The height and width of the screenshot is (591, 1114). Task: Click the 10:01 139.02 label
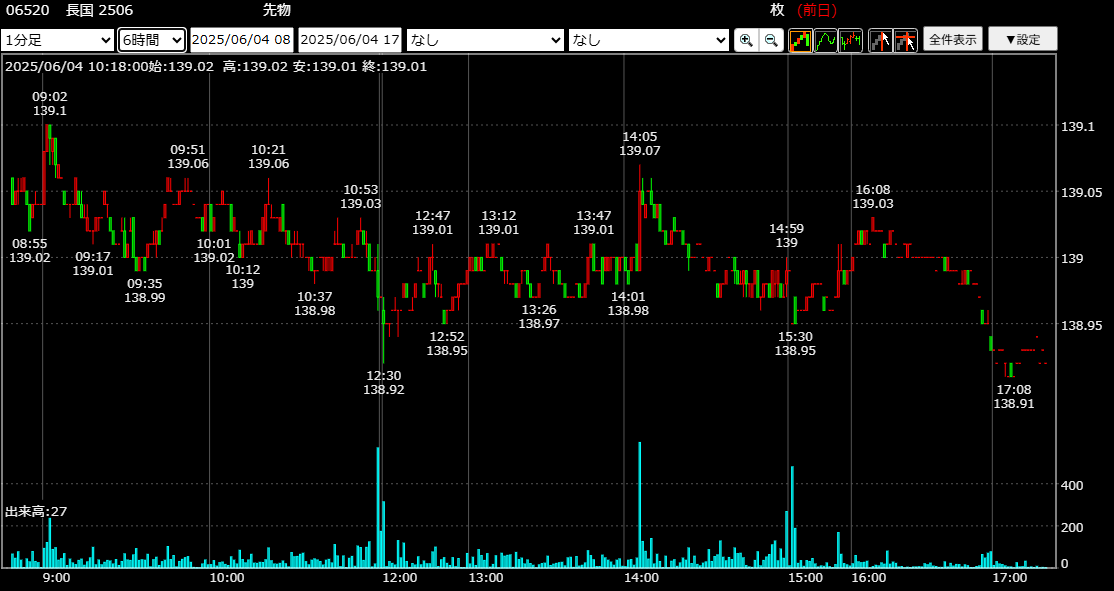click(x=214, y=250)
